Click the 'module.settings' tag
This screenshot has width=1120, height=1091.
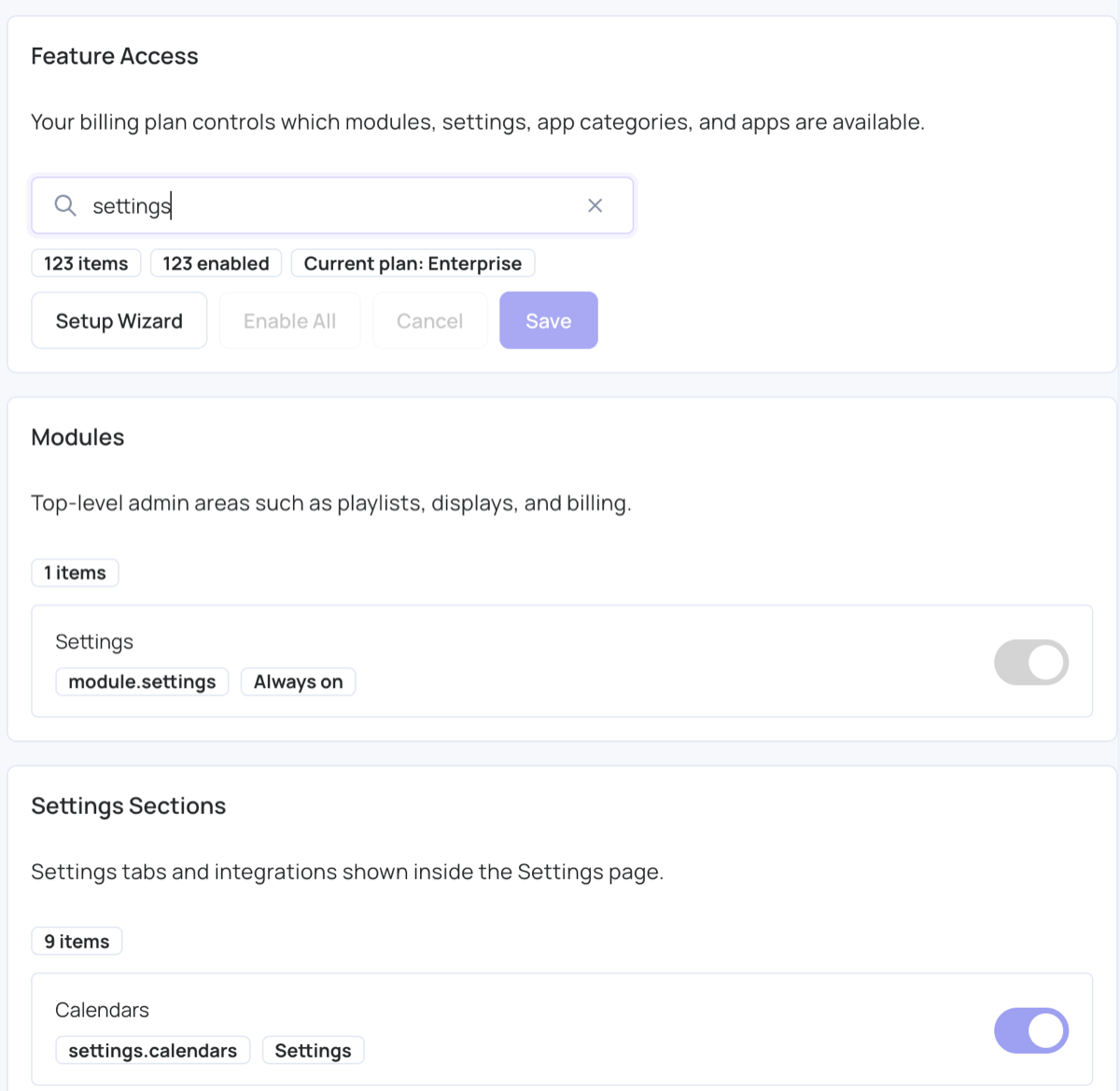point(142,681)
